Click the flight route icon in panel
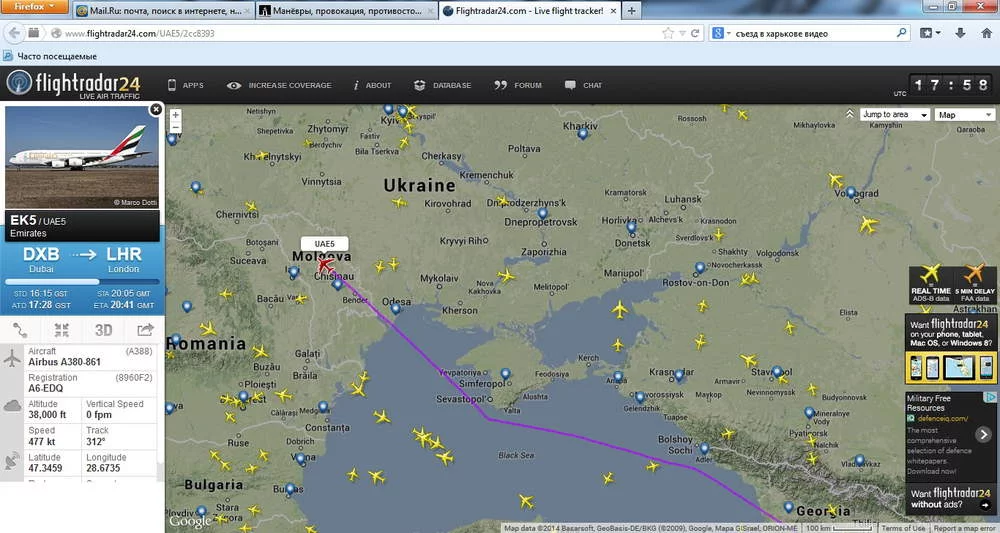1000x533 pixels. [x=20, y=330]
